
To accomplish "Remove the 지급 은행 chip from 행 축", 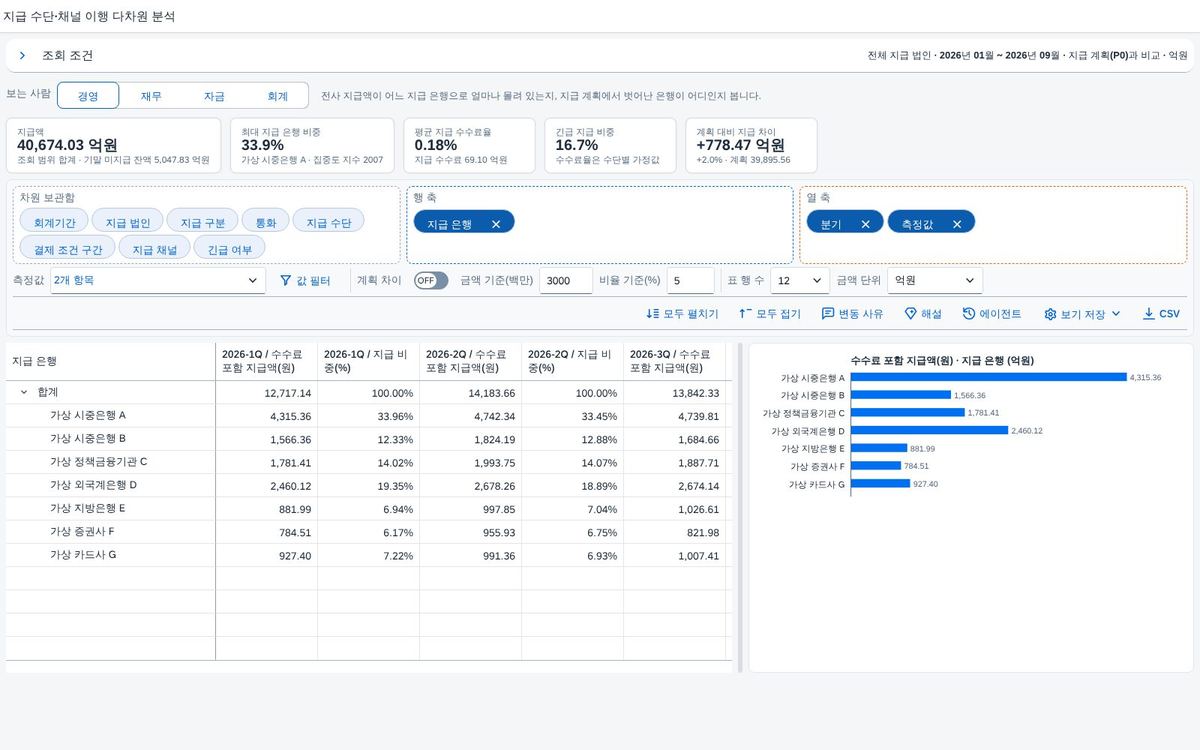I will coord(496,224).
